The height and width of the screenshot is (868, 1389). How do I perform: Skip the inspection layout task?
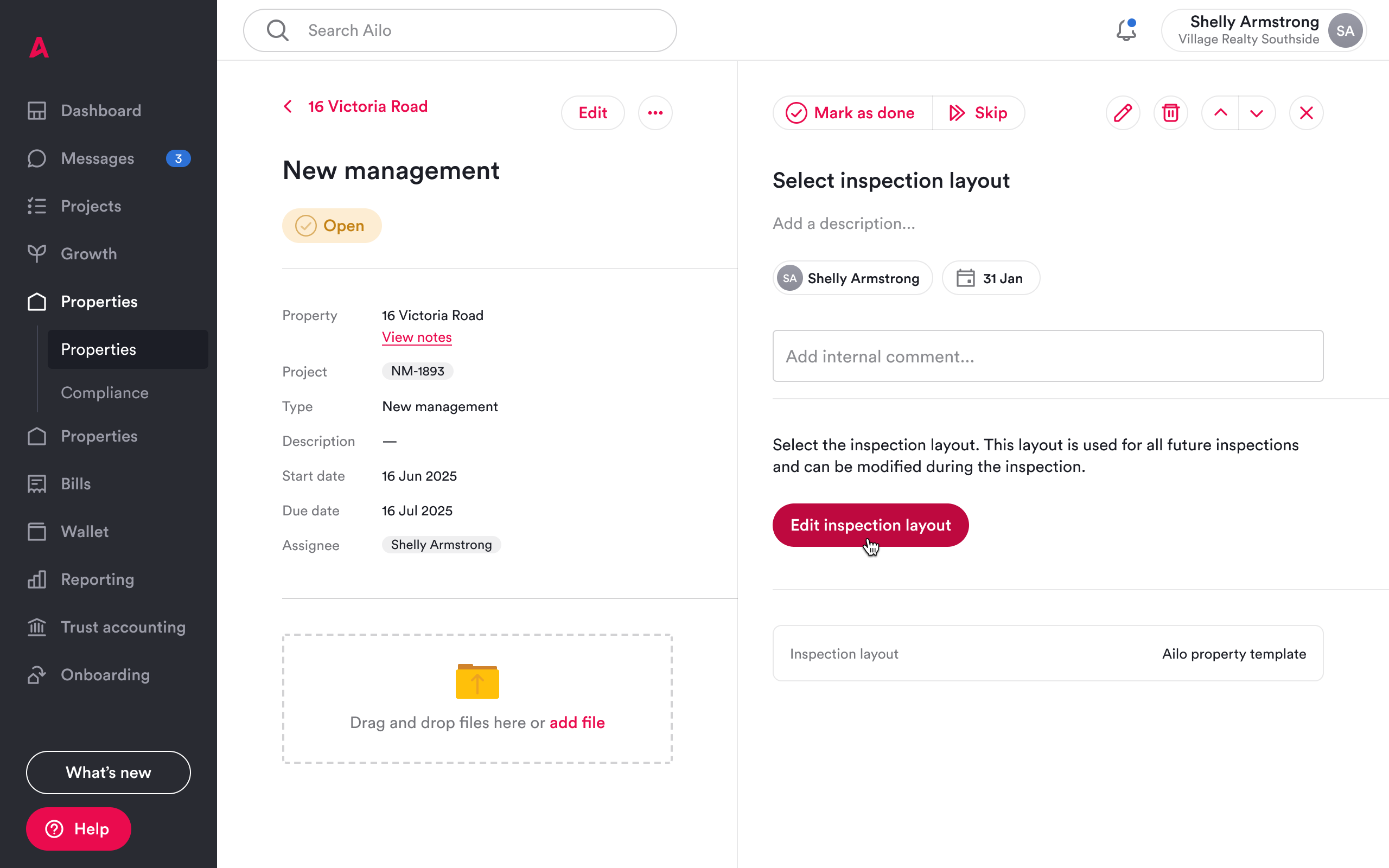click(978, 113)
